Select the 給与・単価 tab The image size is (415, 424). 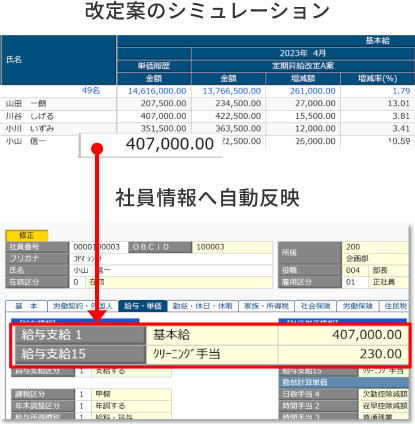pyautogui.click(x=143, y=306)
